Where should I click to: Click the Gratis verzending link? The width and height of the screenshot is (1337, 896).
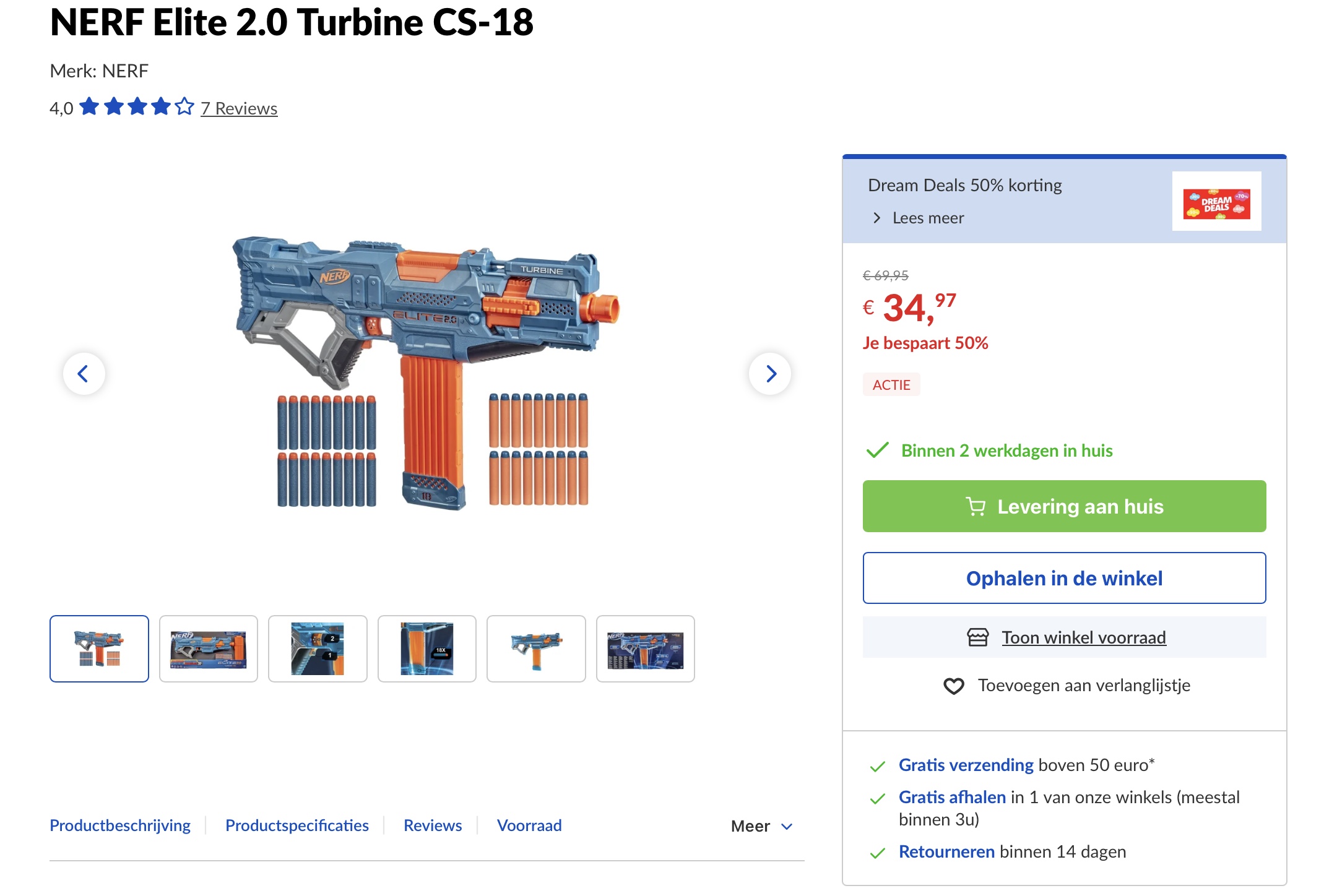[966, 765]
